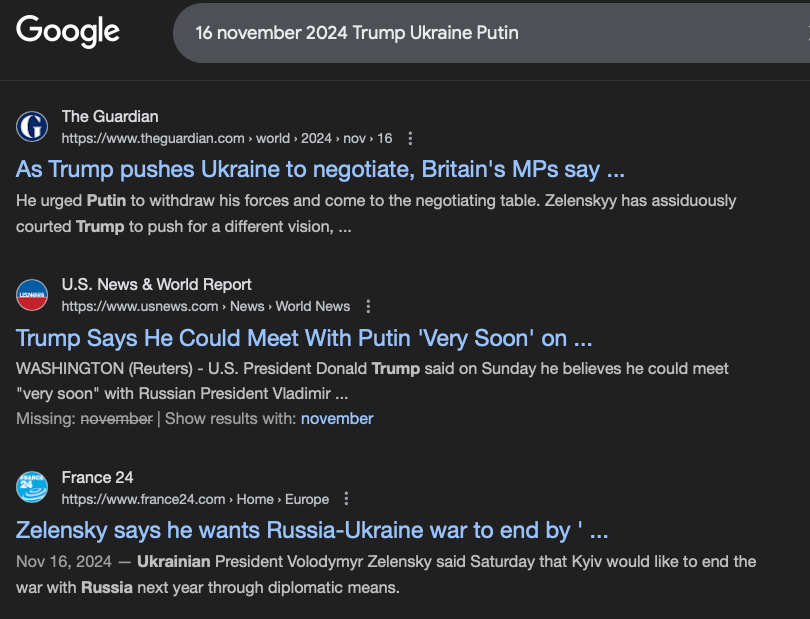Open three-dot menu for U.S. News result
This screenshot has width=810, height=619.
coord(368,306)
